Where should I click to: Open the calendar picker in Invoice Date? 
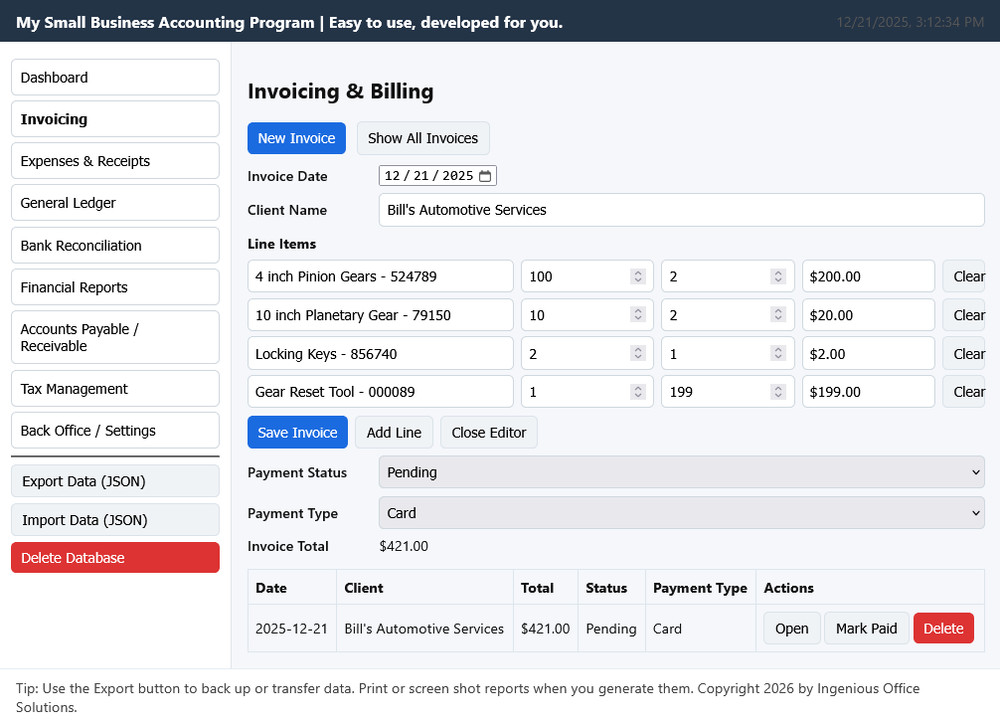(485, 176)
